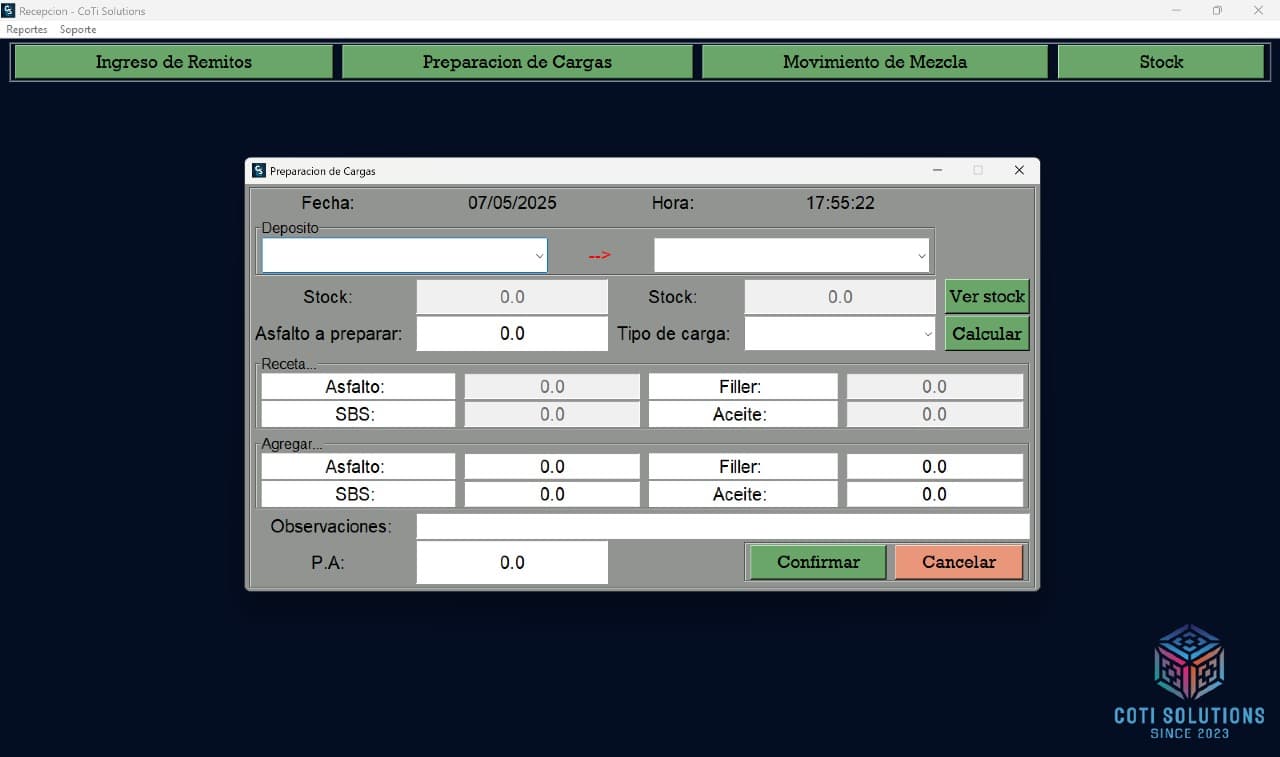Expand the destination Deposito dropdown

[x=791, y=256]
